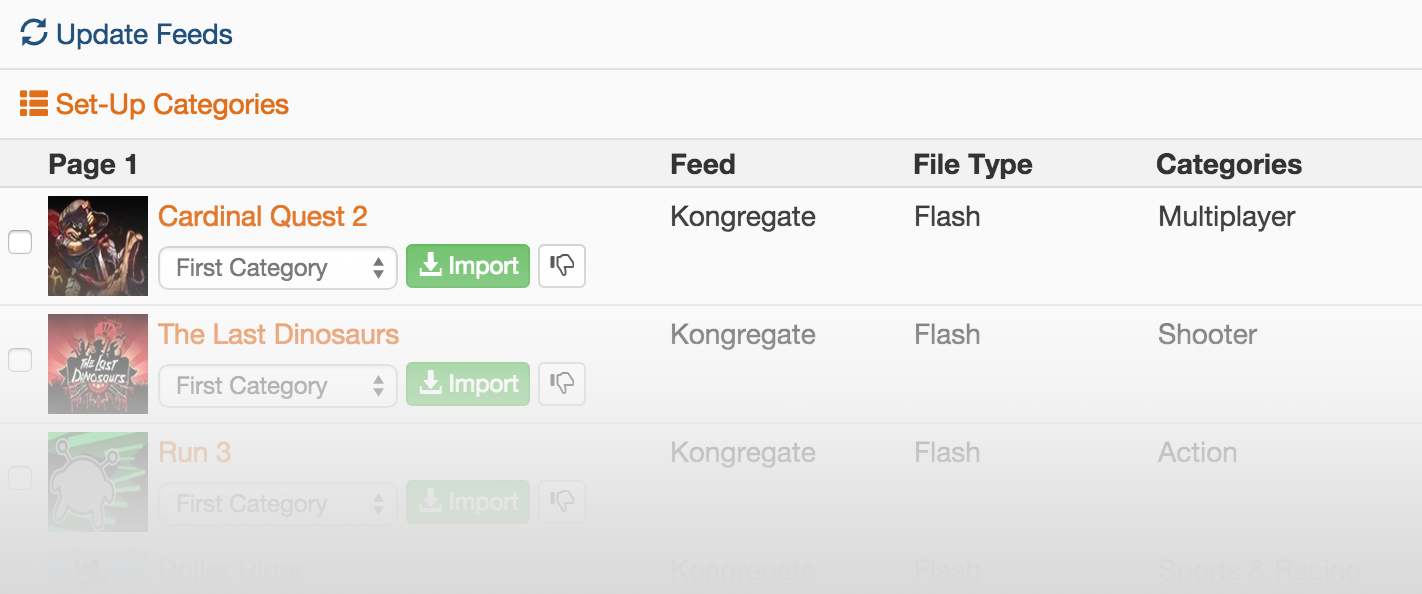Image resolution: width=1422 pixels, height=594 pixels.
Task: Open First Category dropdown for Run 3
Action: point(278,504)
